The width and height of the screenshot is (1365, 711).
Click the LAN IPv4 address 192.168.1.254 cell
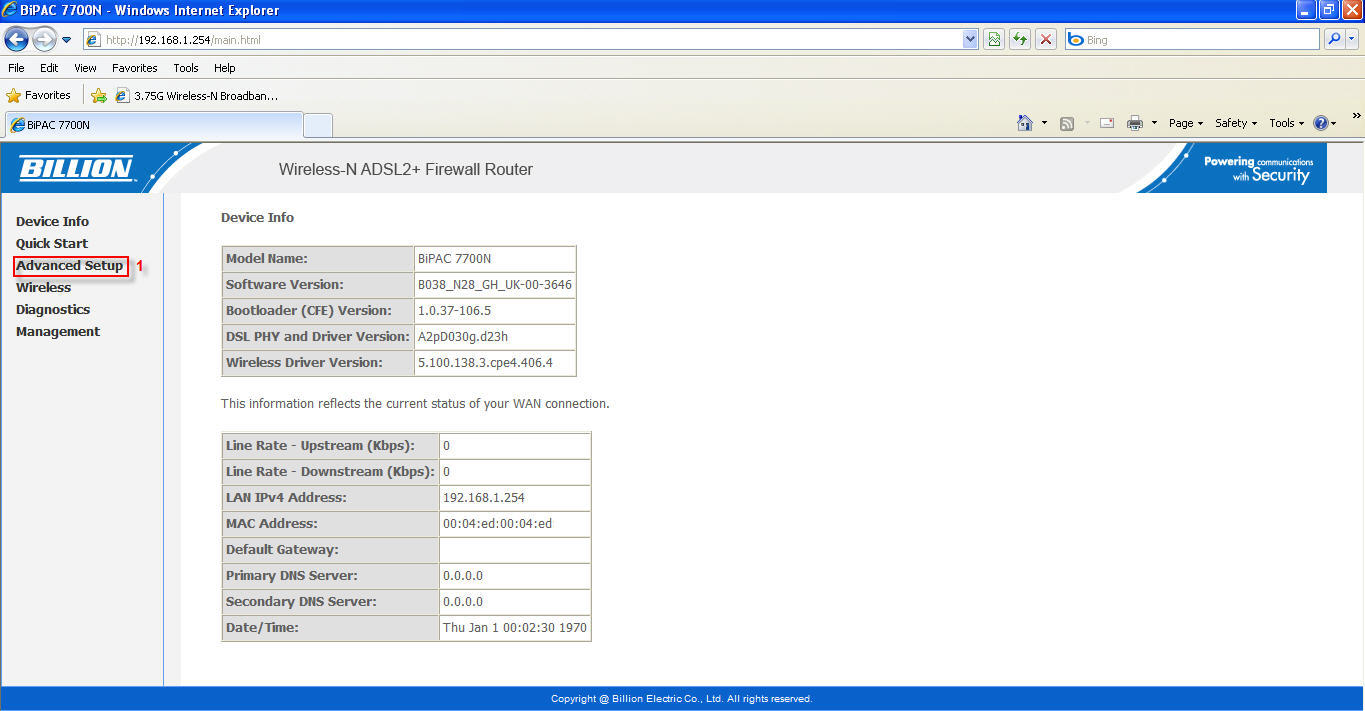[x=515, y=497]
